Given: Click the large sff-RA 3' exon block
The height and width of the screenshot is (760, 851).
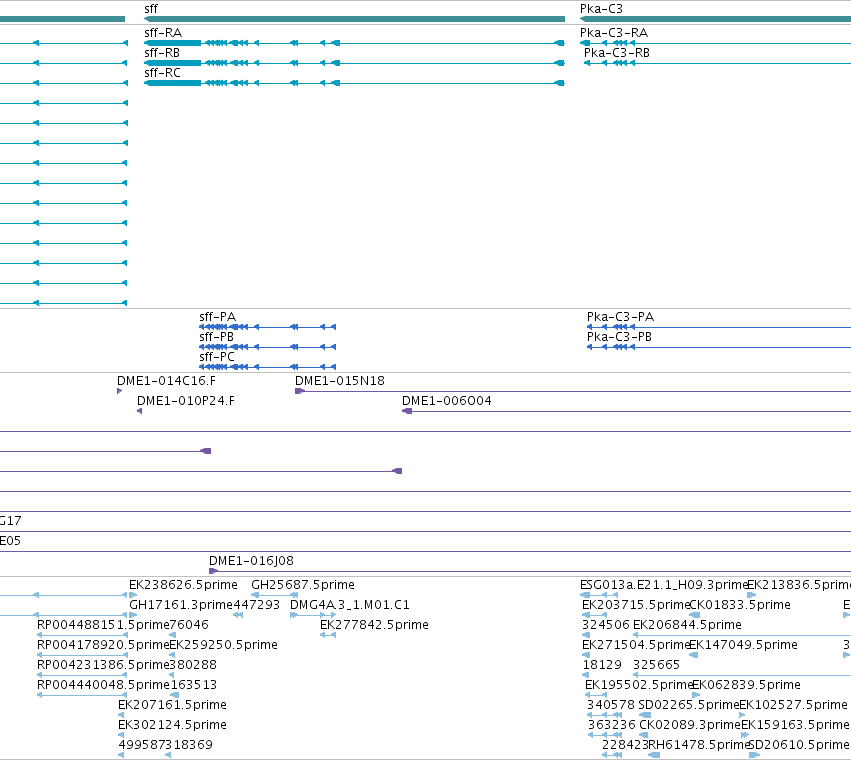Looking at the screenshot, I should 173,43.
